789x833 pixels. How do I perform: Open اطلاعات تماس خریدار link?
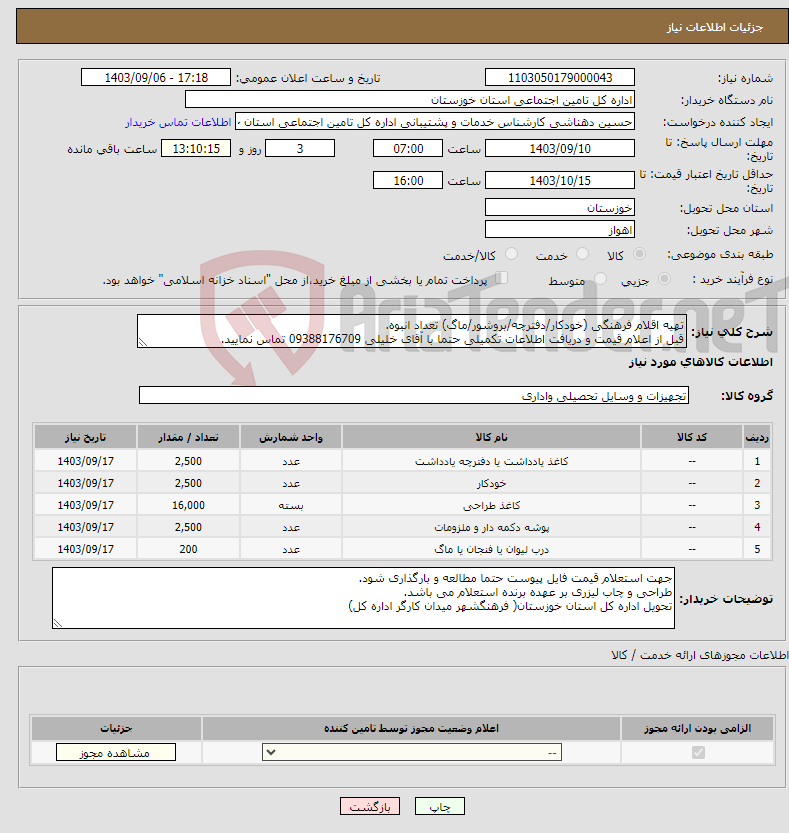point(178,122)
